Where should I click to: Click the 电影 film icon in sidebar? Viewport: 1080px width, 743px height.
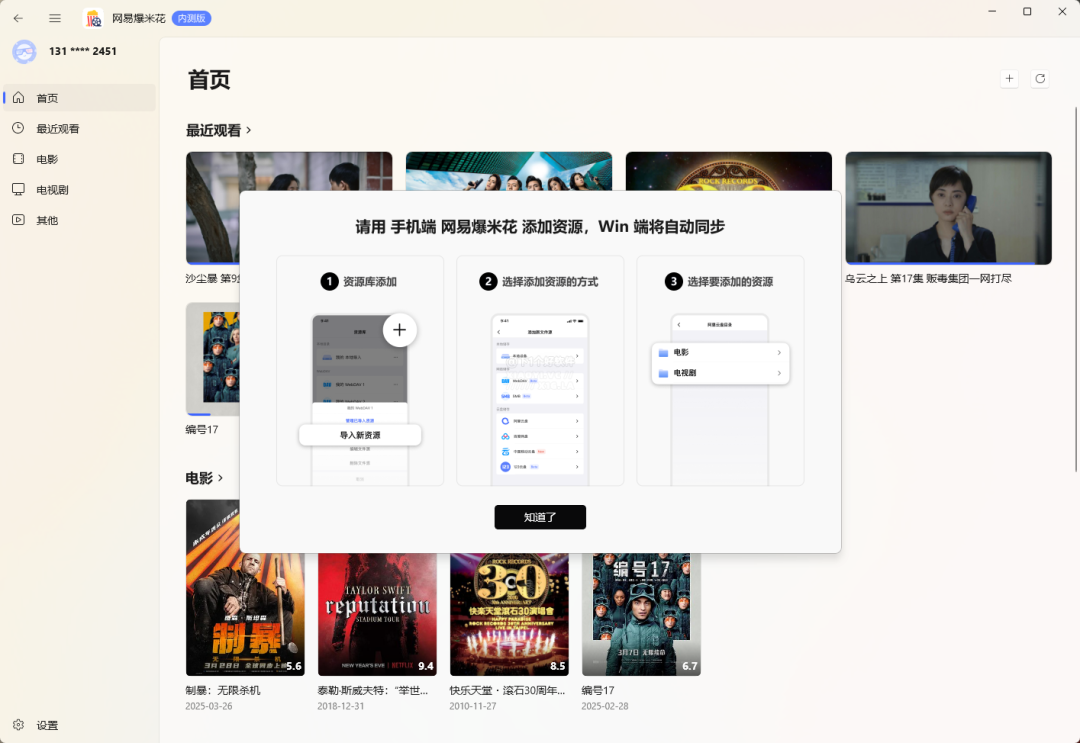click(19, 158)
